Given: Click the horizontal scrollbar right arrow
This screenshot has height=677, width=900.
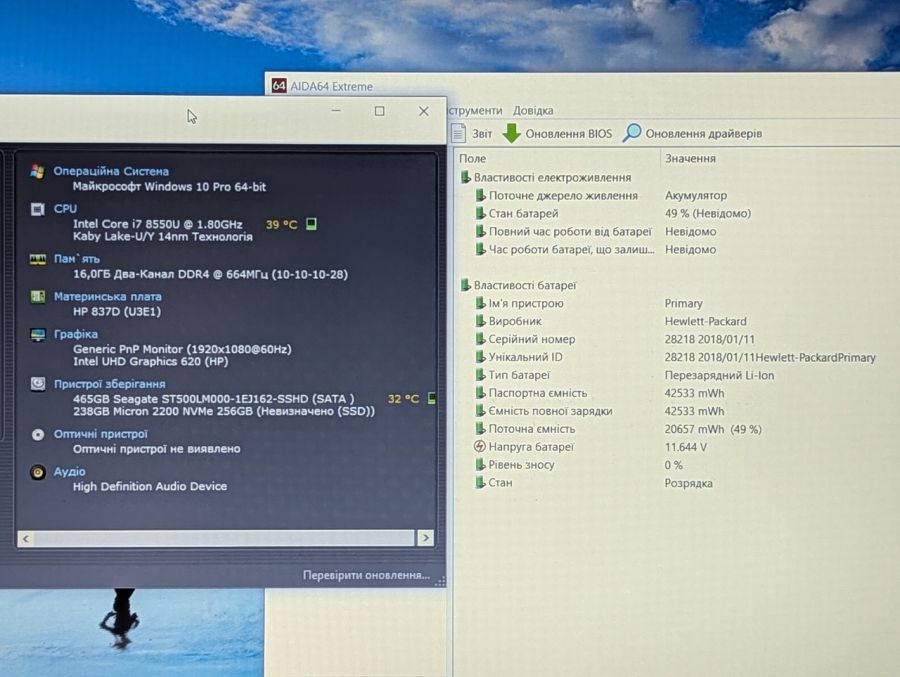Looking at the screenshot, I should (x=425, y=538).
